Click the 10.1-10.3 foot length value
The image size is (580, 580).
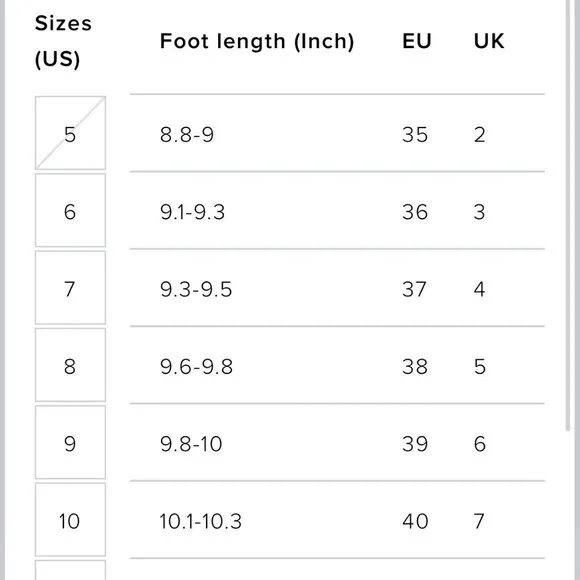[200, 521]
